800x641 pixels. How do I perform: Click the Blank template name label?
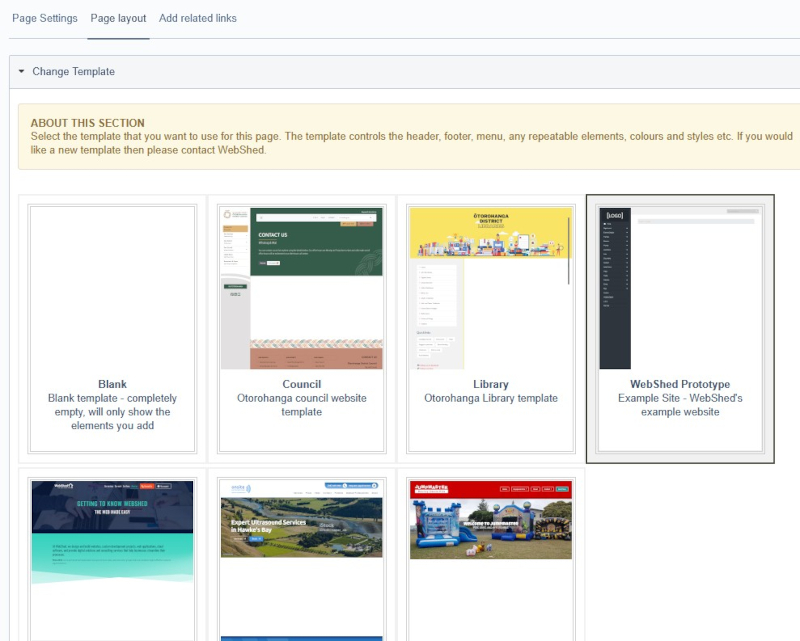(112, 384)
